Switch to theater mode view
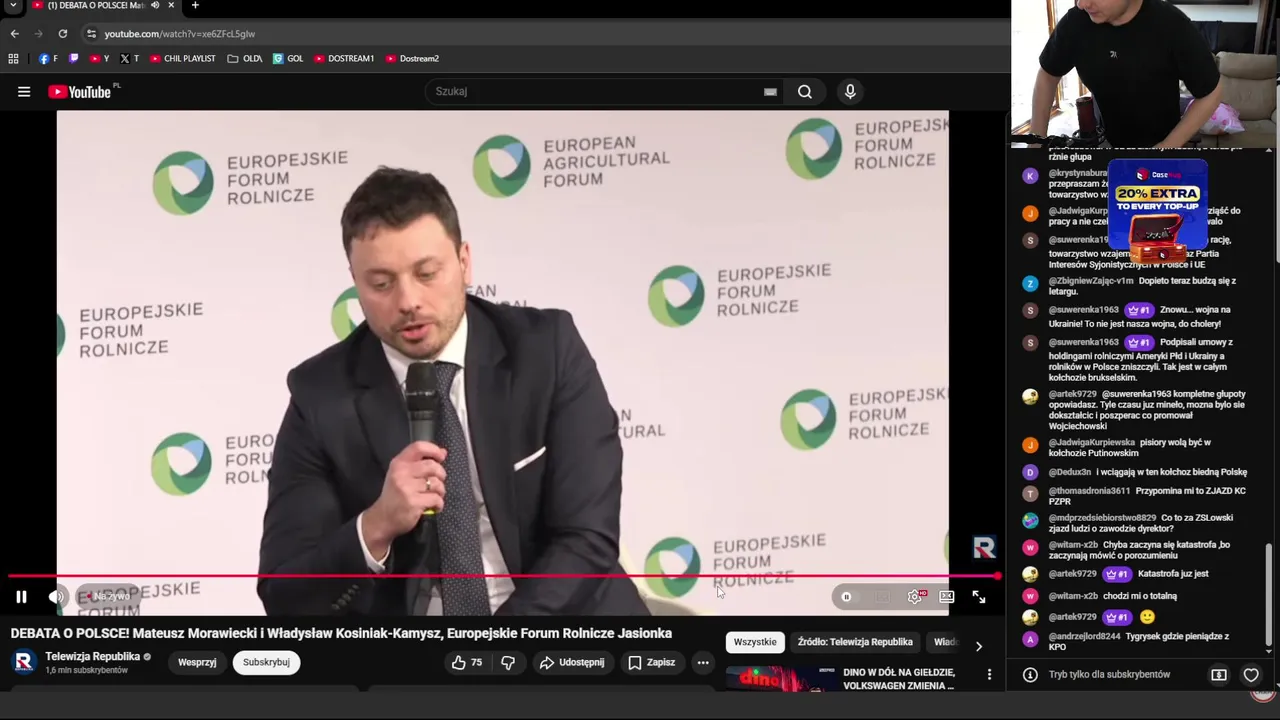Screen dimensions: 1280x720 (x=947, y=597)
